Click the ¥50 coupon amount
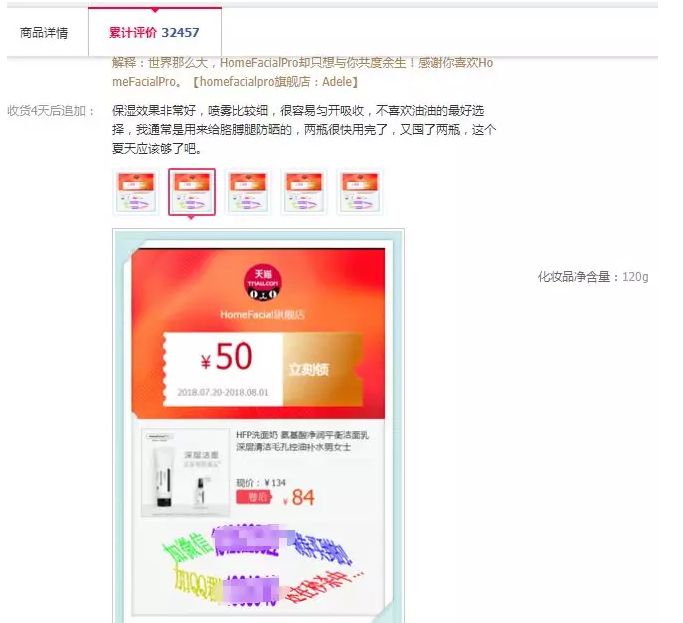683x623 pixels. (226, 357)
